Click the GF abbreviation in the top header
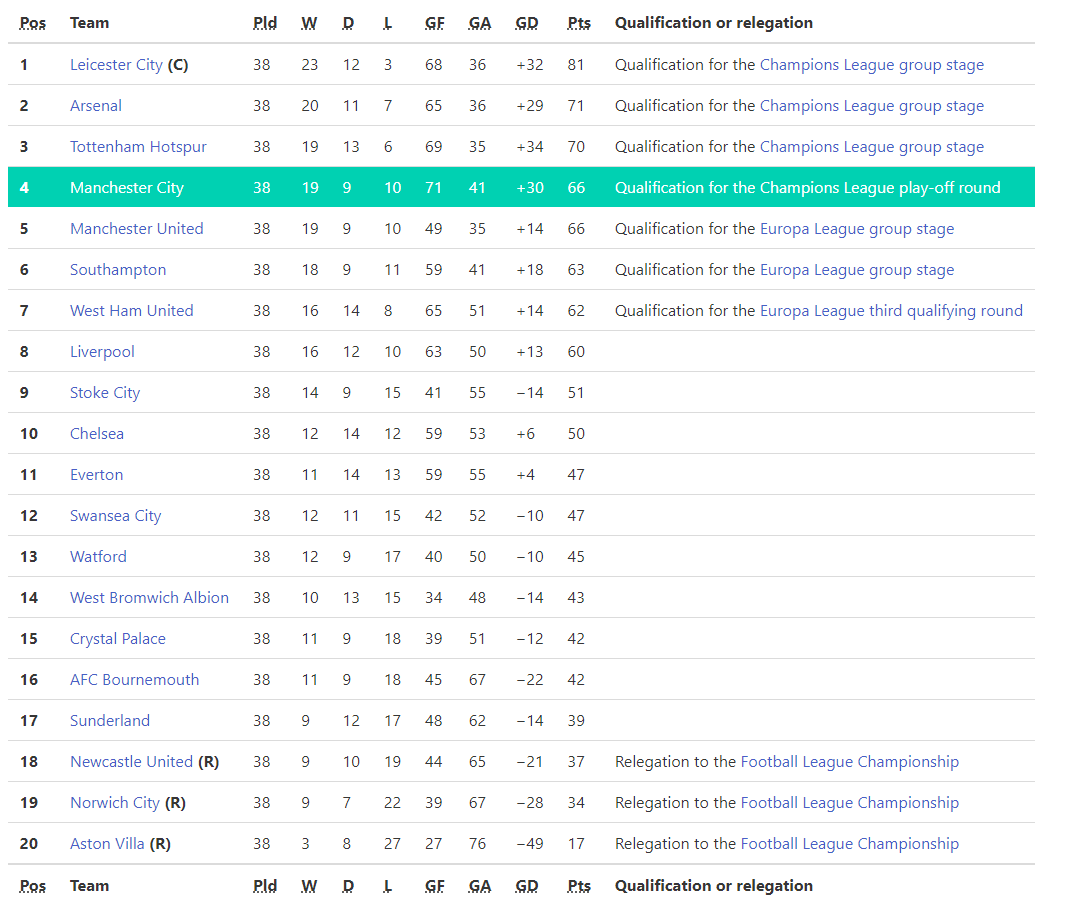 pos(434,23)
